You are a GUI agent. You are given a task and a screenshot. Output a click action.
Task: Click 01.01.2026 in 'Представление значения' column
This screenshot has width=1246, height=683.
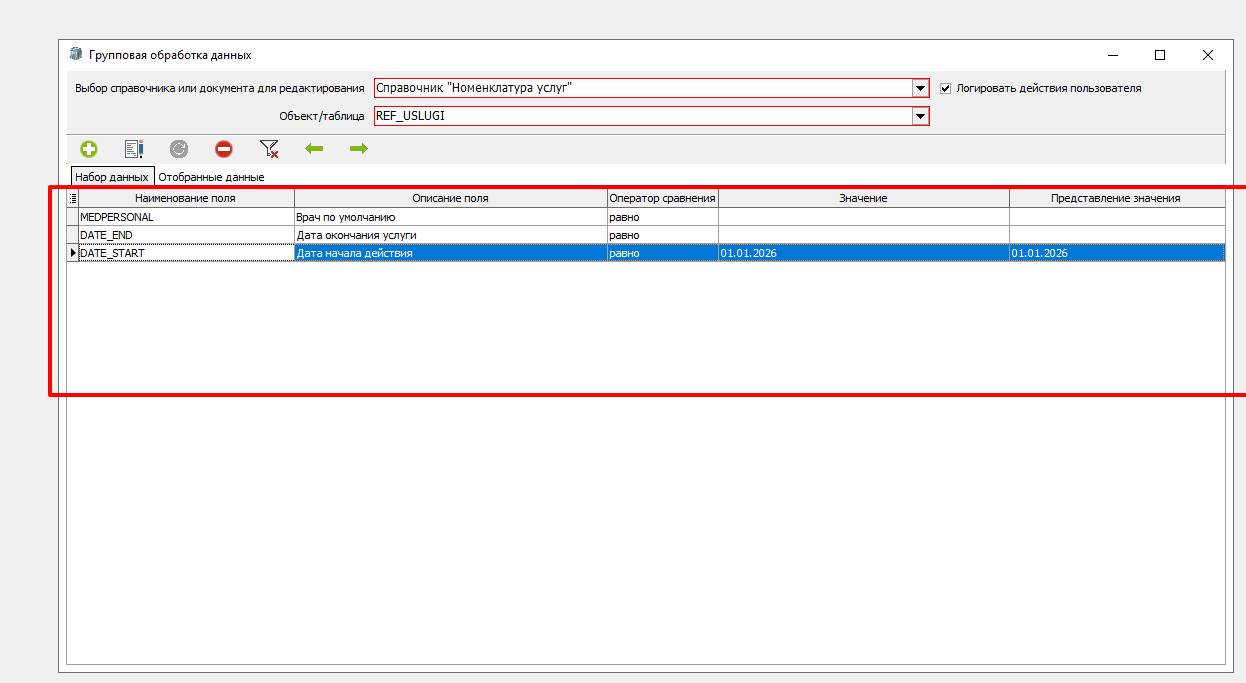[x=1117, y=253]
